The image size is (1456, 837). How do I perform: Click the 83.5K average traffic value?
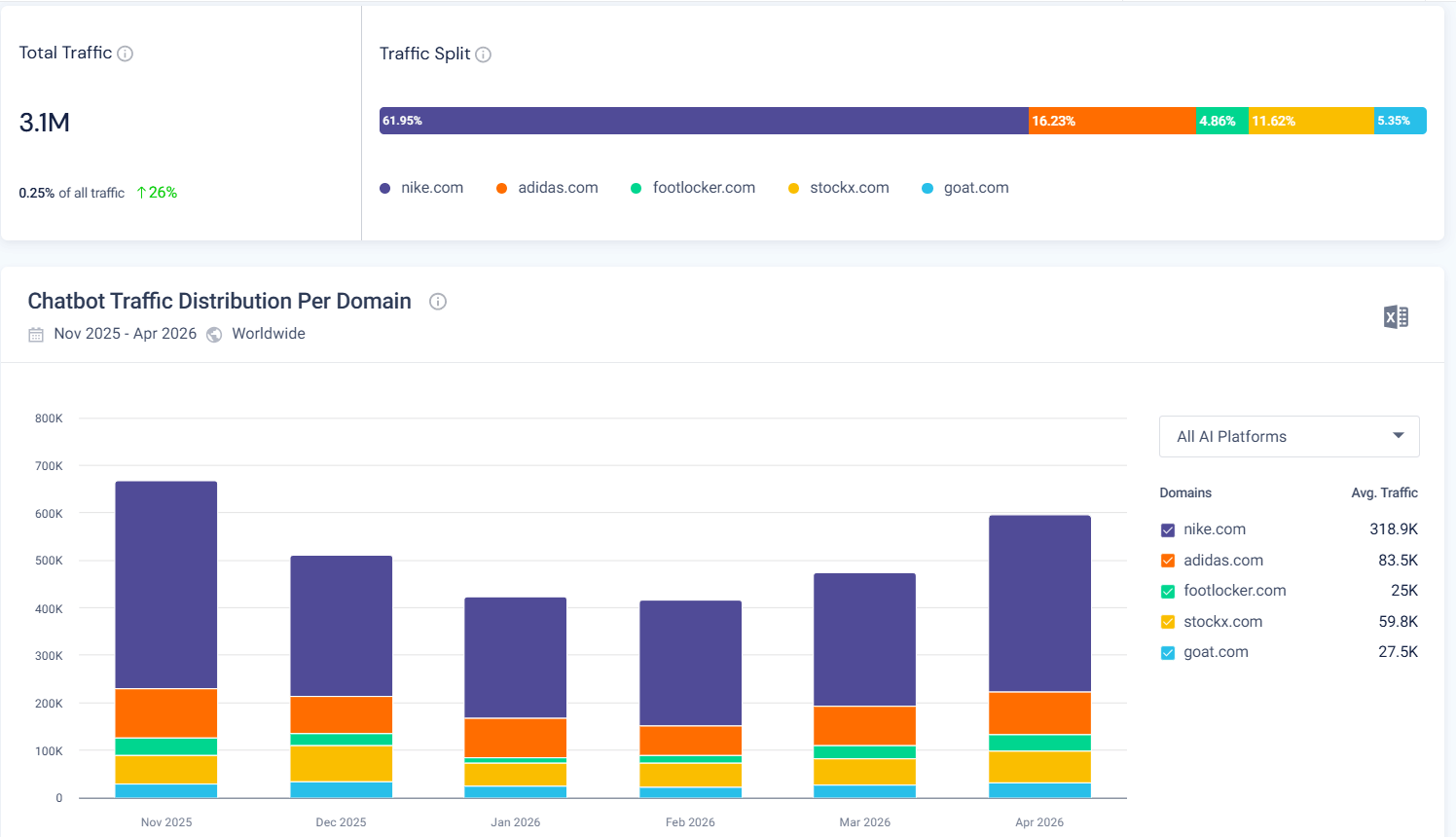(1398, 561)
